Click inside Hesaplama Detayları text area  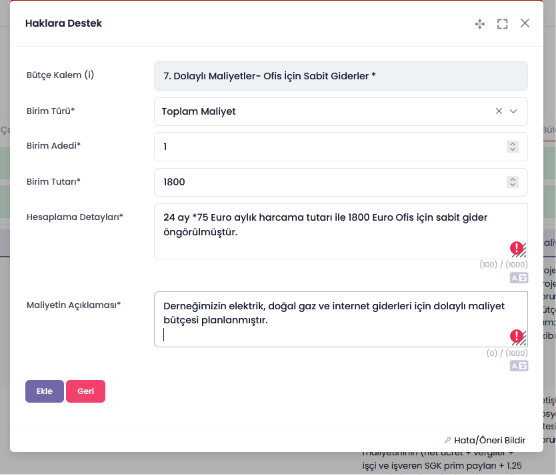(341, 231)
